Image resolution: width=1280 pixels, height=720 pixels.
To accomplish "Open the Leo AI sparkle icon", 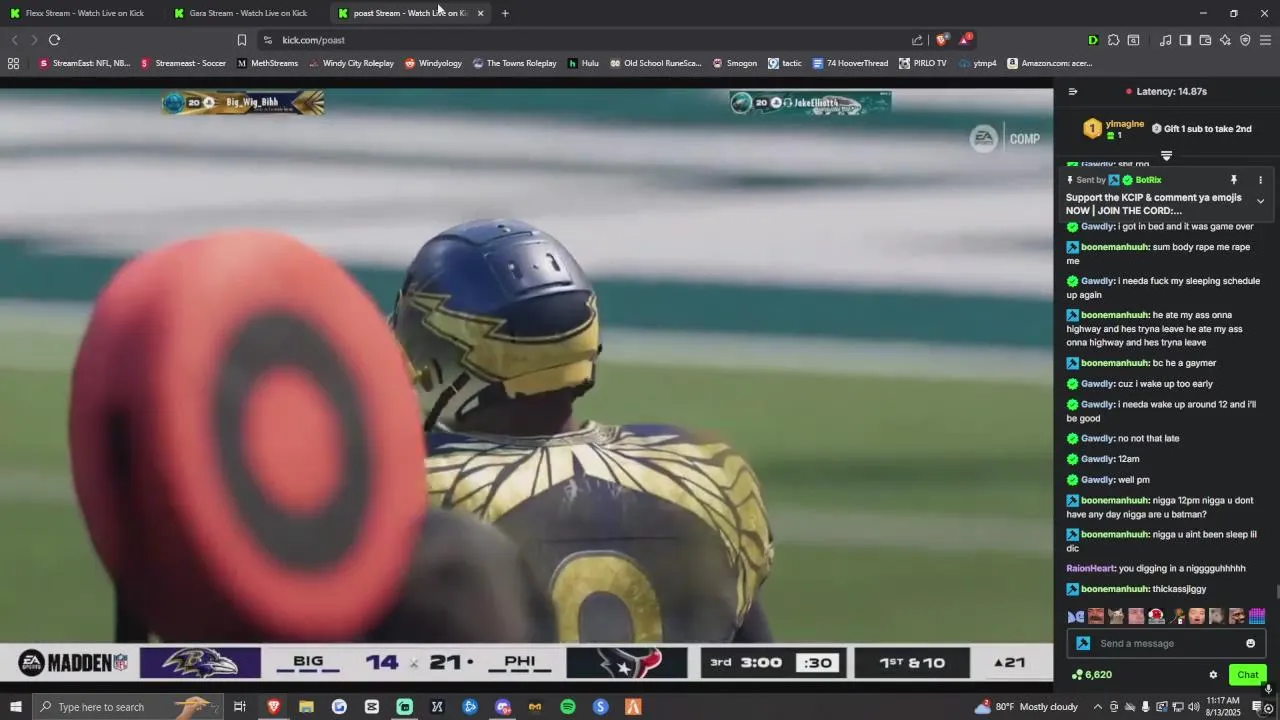I will pos(1225,40).
